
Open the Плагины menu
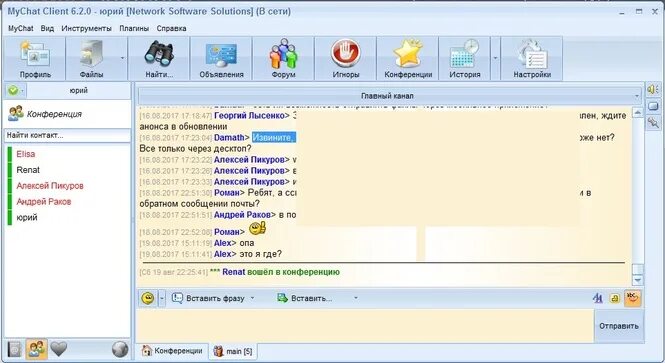[134, 28]
